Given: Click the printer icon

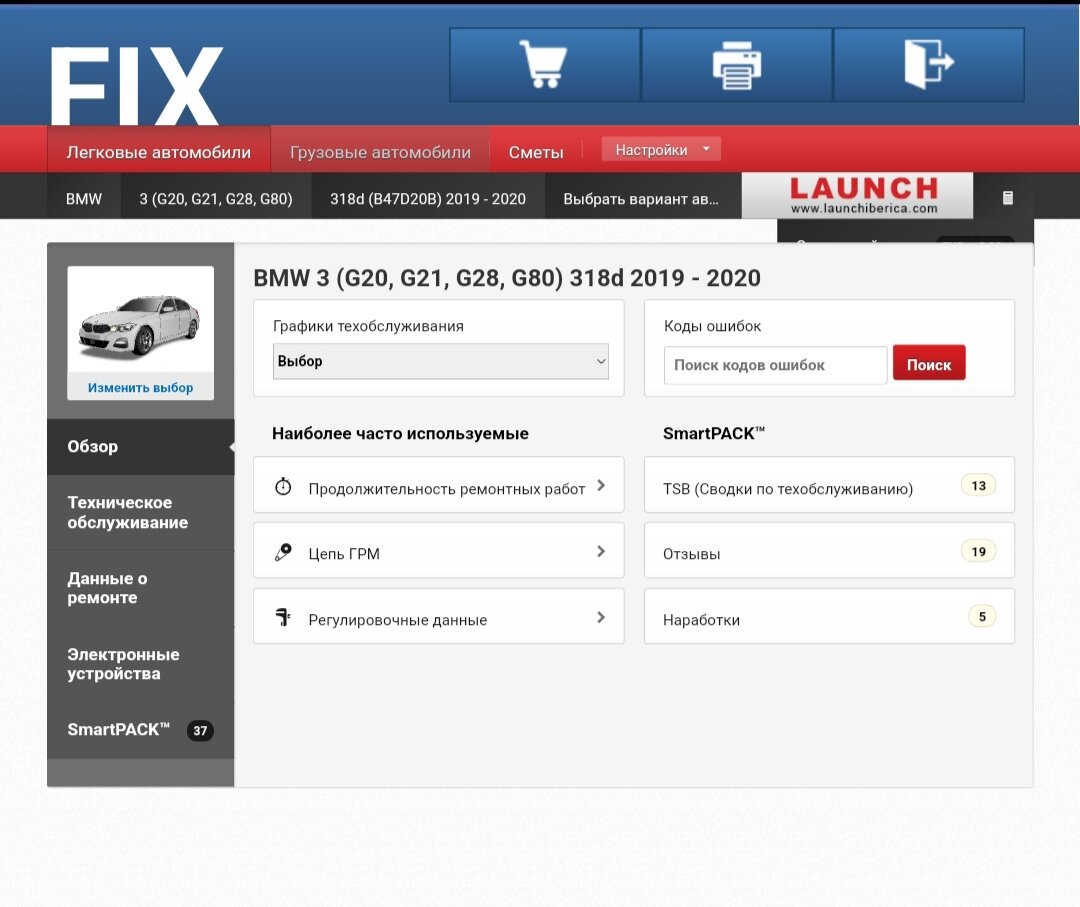Looking at the screenshot, I should tap(737, 65).
